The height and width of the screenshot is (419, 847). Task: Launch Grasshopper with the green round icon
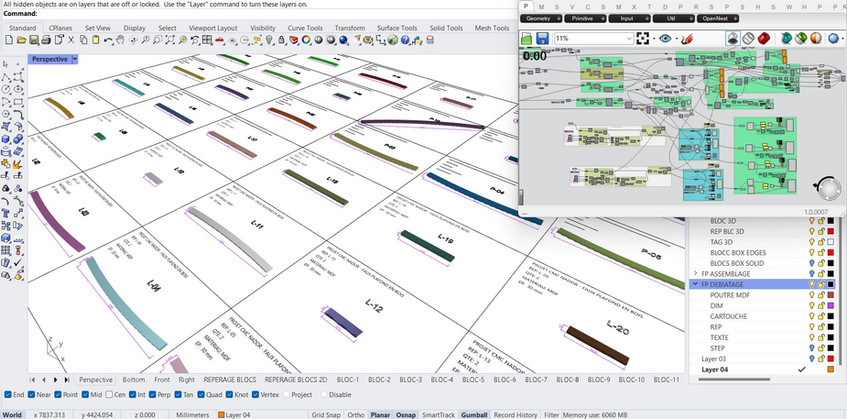393,40
